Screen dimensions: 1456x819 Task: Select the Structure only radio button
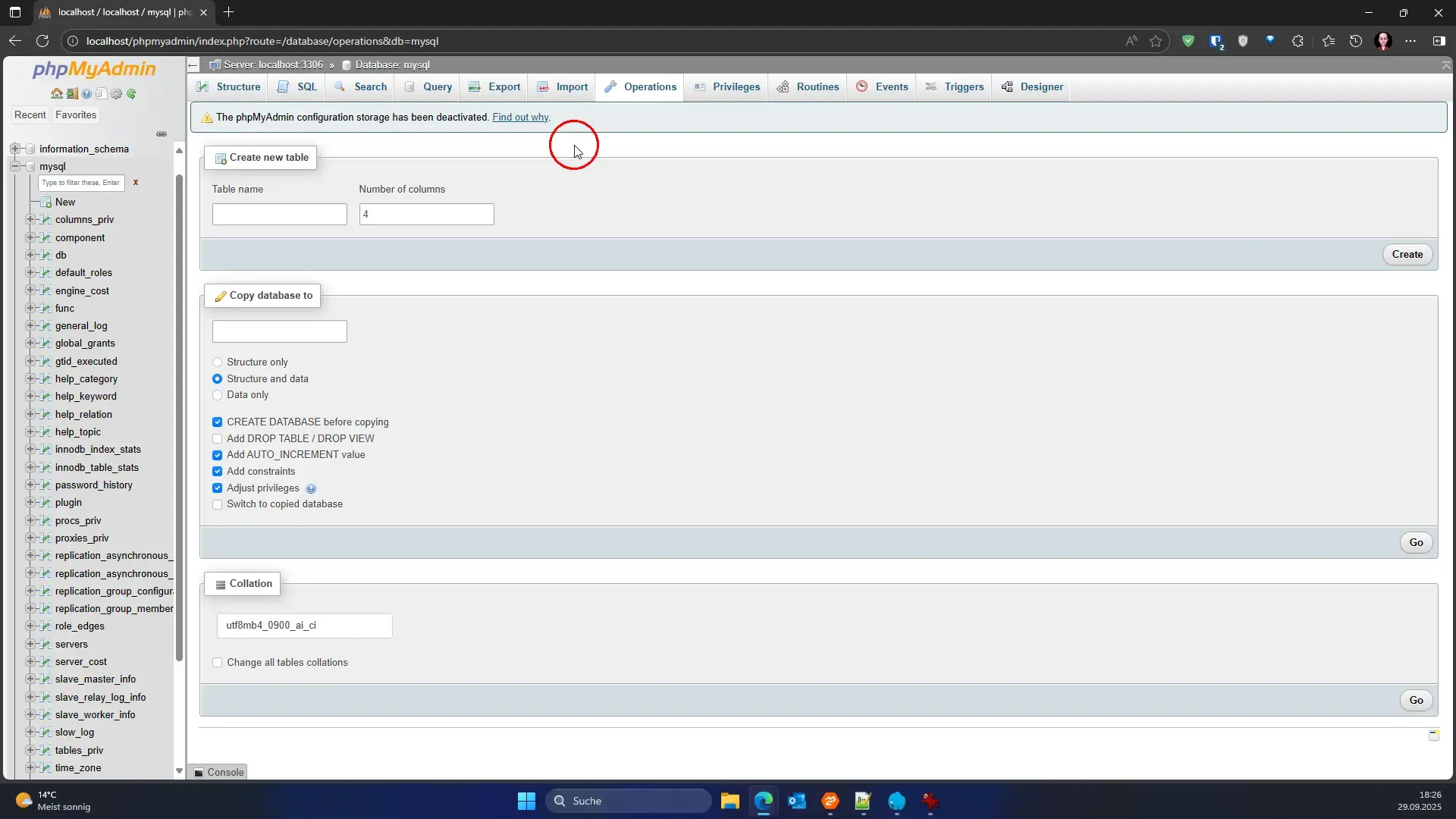(x=218, y=362)
